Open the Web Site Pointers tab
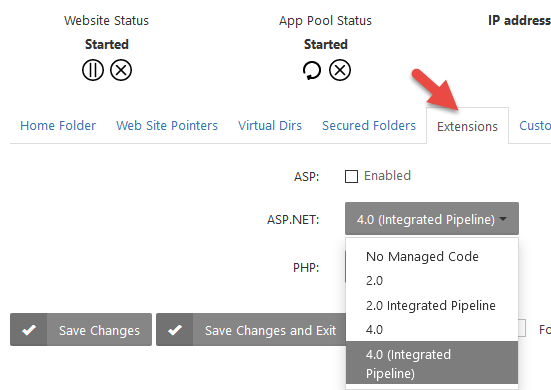The width and height of the screenshot is (551, 390). pyautogui.click(x=167, y=126)
